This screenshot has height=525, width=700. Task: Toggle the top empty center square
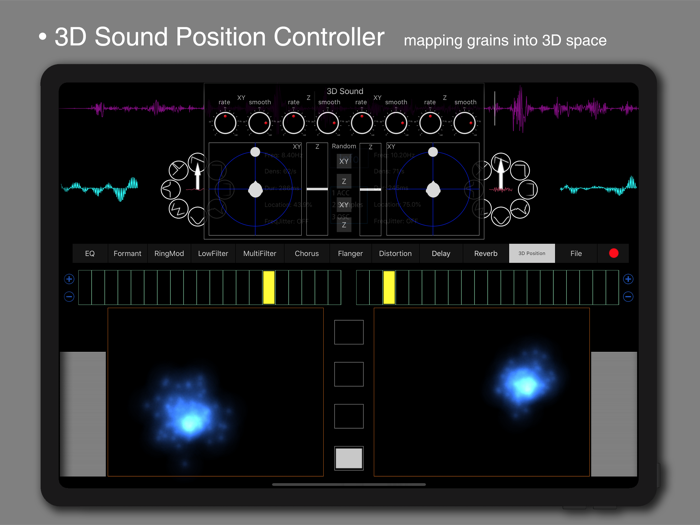[x=349, y=332]
